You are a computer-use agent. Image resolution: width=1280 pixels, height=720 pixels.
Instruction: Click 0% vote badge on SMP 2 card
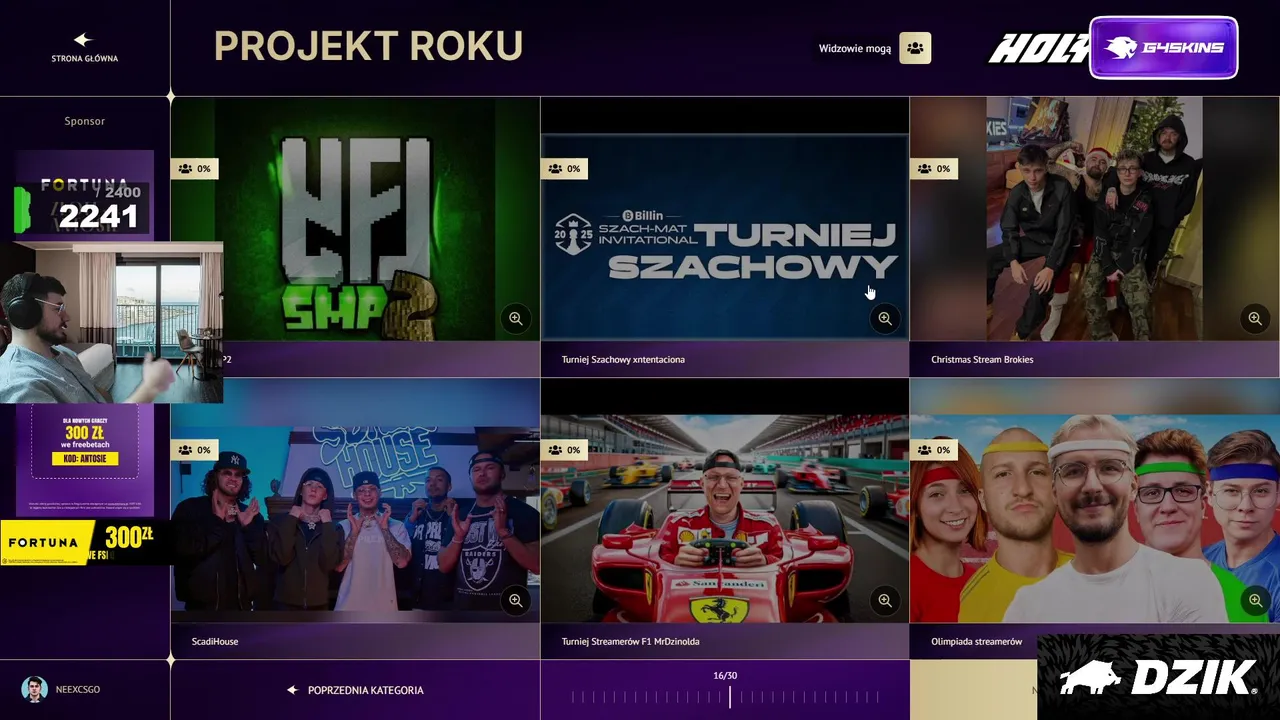click(x=194, y=169)
